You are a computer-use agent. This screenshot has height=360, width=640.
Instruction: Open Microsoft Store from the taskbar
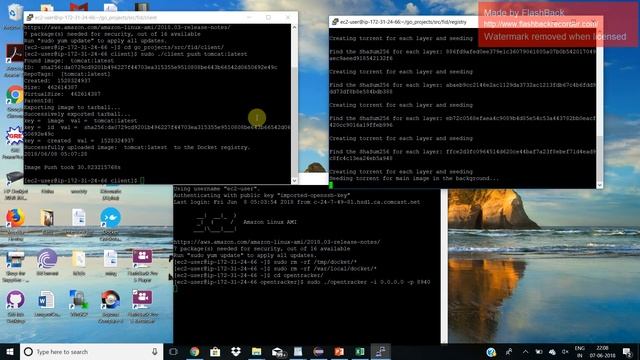point(215,351)
